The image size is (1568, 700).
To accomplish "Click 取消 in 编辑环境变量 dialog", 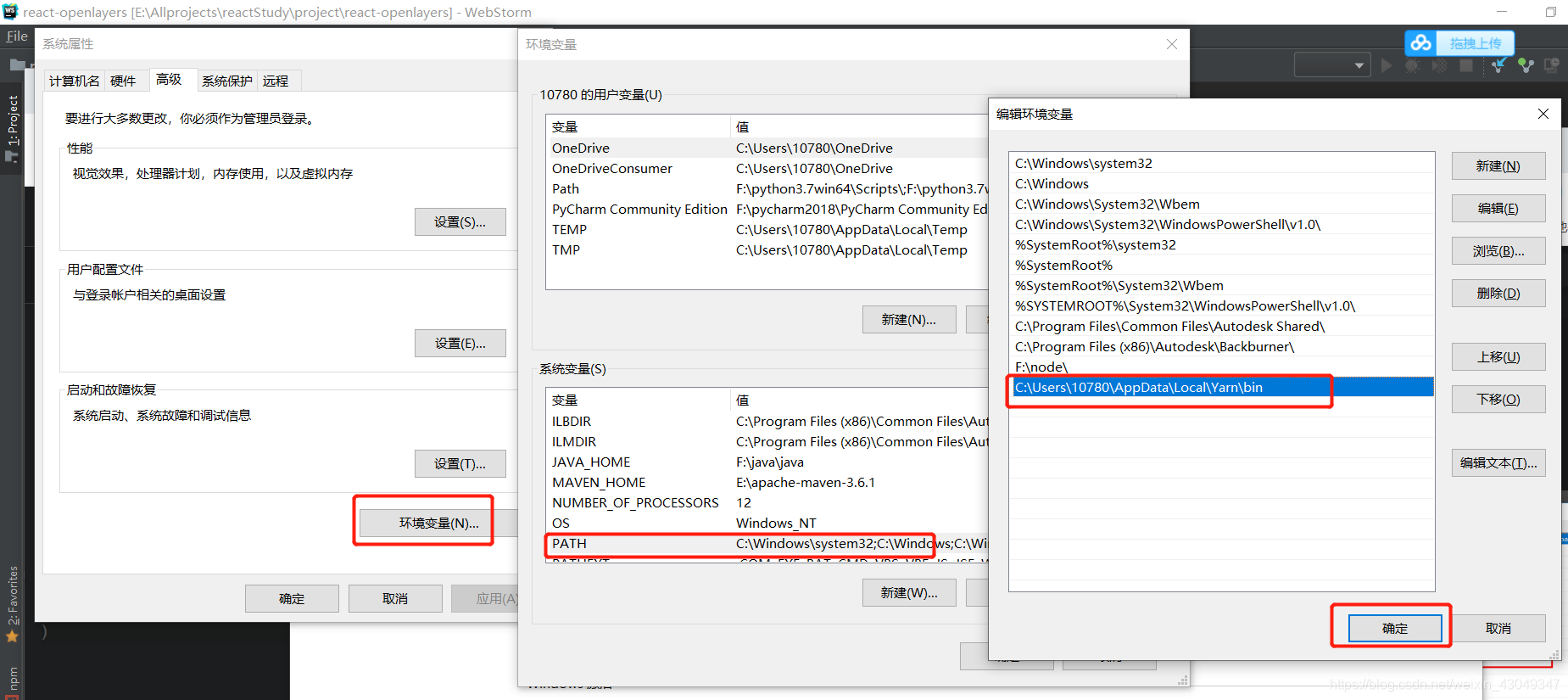I will click(1498, 628).
